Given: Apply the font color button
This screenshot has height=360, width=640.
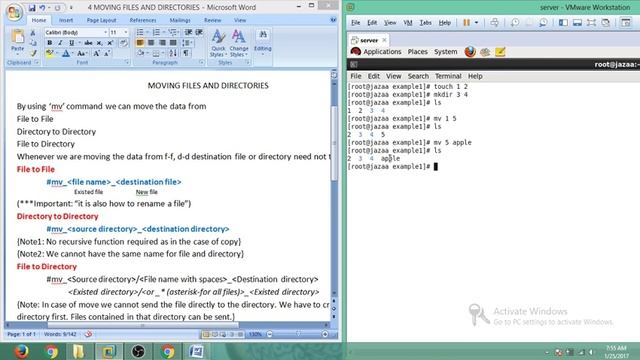Looking at the screenshot, I should click(x=66, y=53).
